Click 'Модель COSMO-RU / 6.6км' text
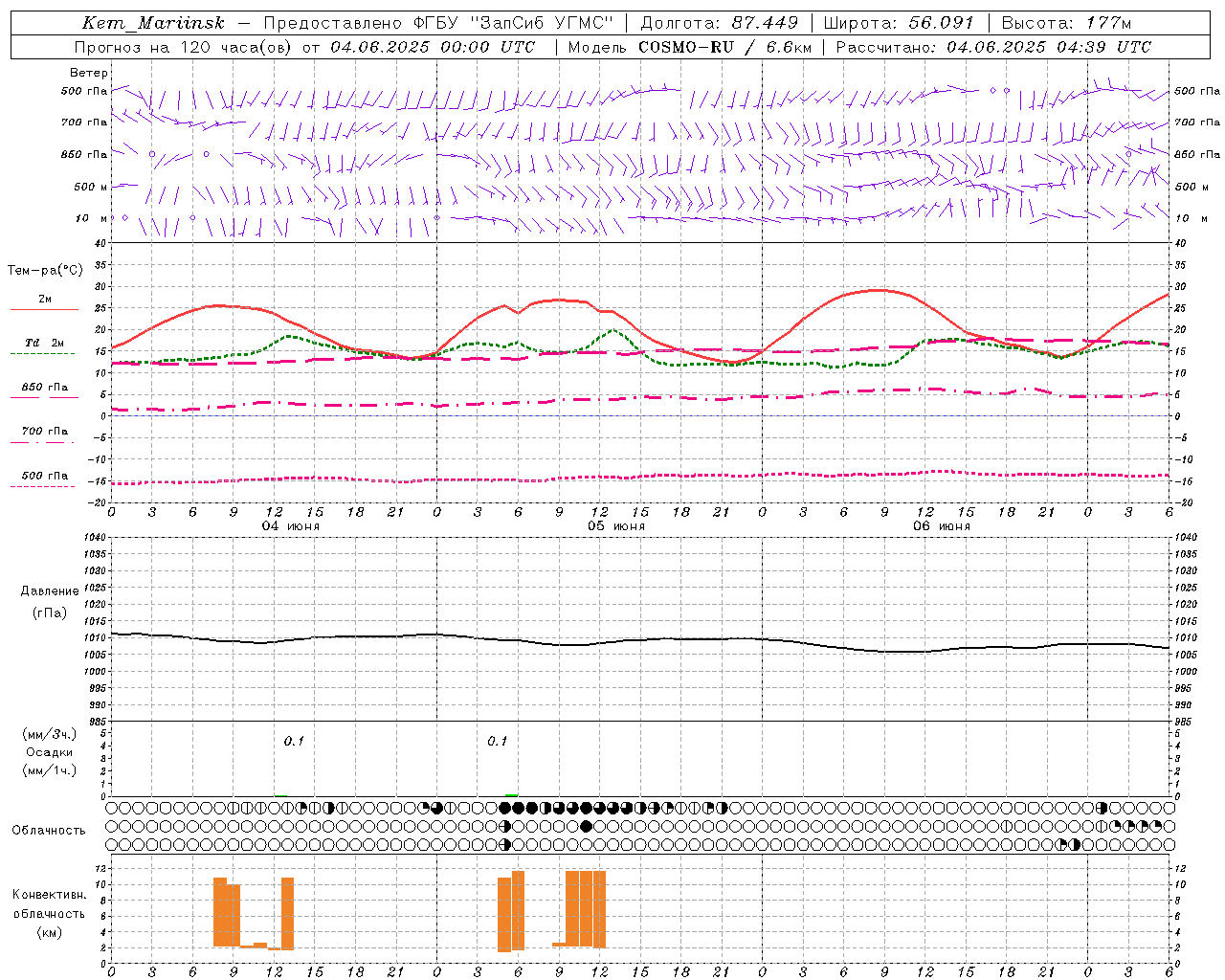The image size is (1225, 980). (690, 47)
